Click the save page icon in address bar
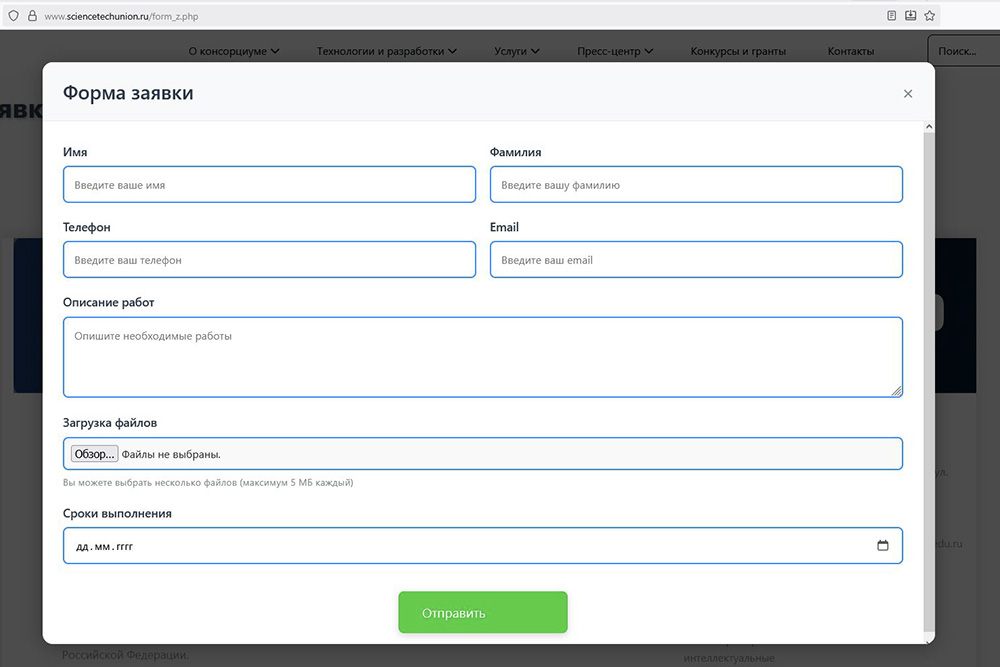1000x667 pixels. [x=910, y=16]
